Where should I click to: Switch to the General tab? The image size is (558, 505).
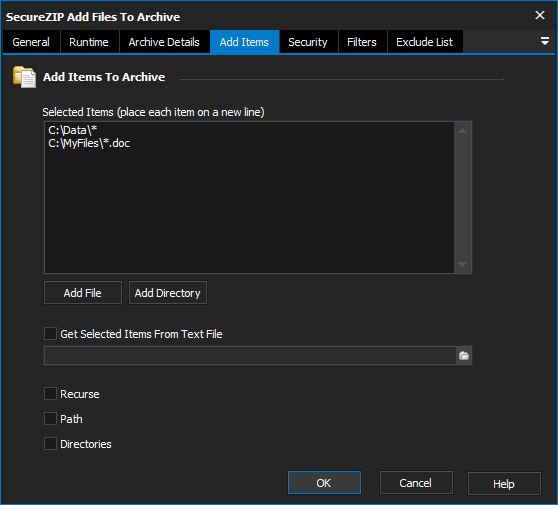31,42
